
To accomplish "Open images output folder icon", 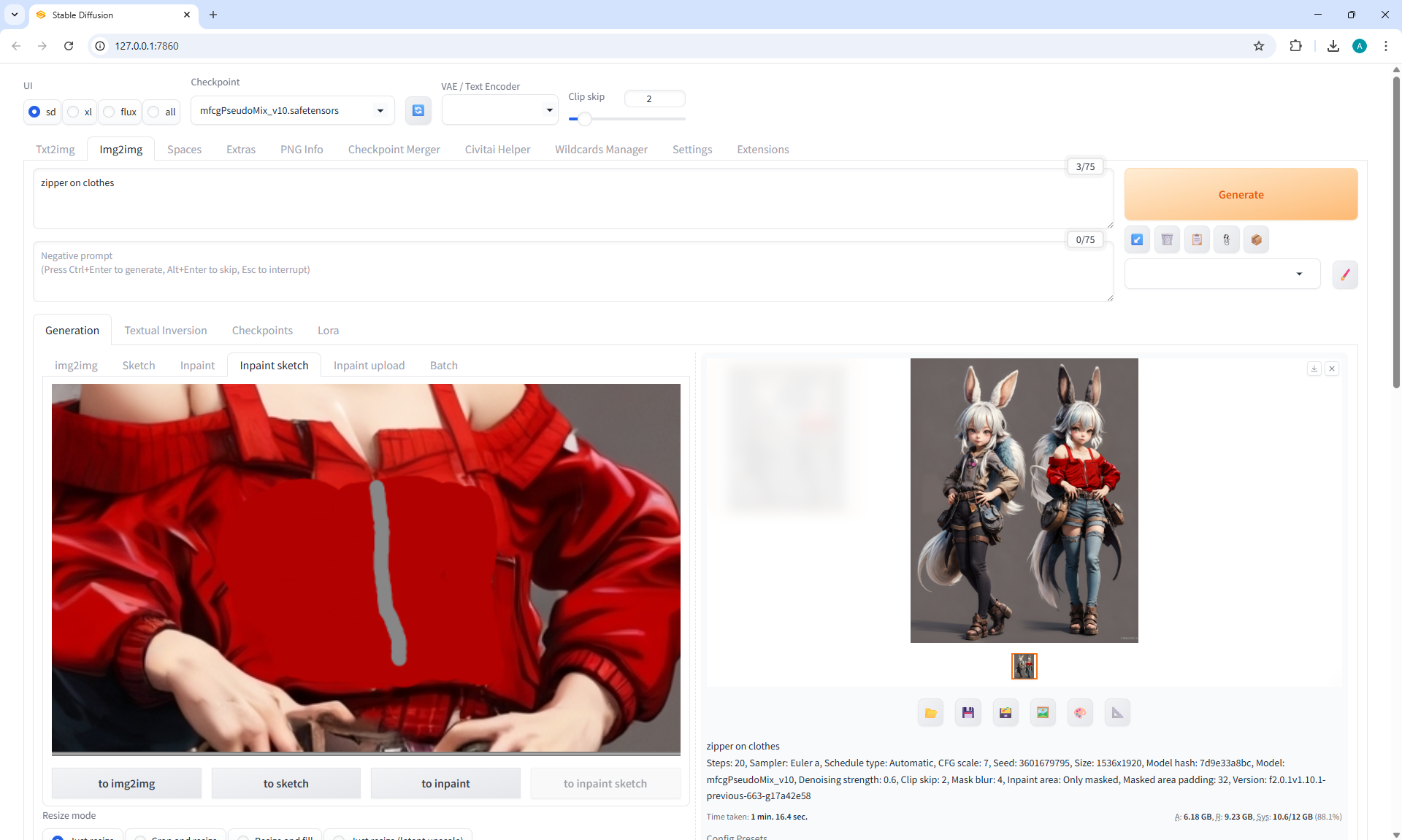I will coord(930,713).
